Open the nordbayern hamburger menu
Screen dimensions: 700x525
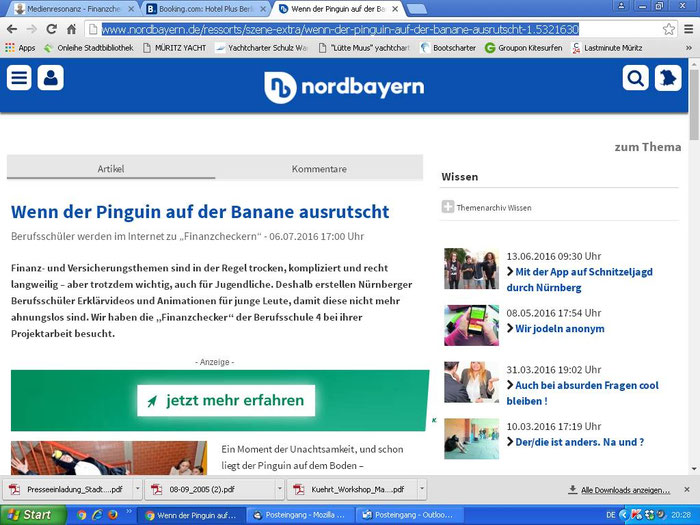pos(19,78)
